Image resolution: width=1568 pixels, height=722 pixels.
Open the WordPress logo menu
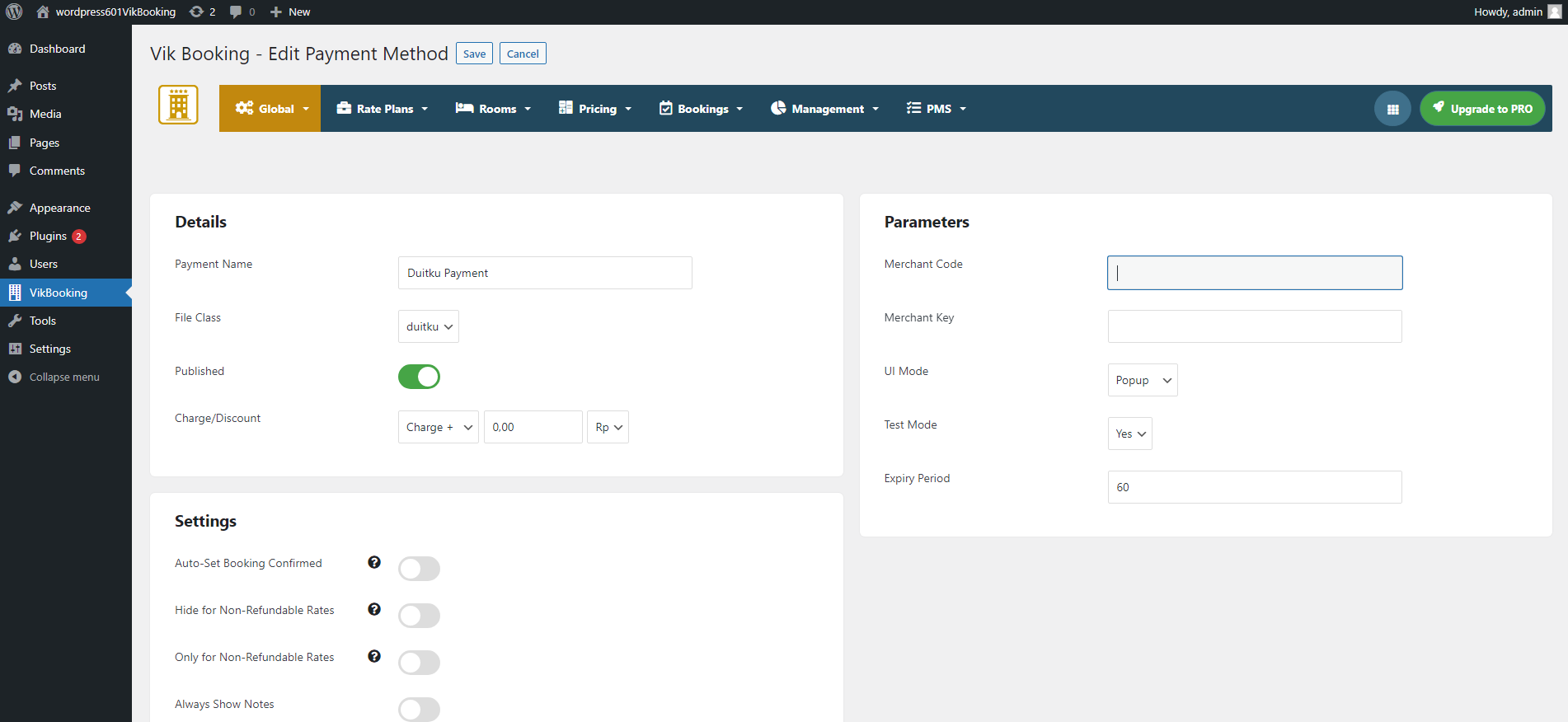pos(14,12)
